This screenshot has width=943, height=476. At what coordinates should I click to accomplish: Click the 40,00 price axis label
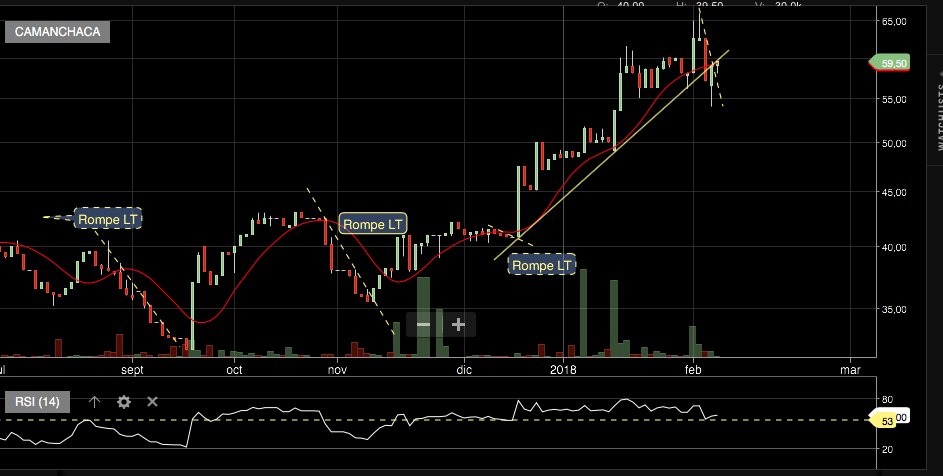coord(894,247)
